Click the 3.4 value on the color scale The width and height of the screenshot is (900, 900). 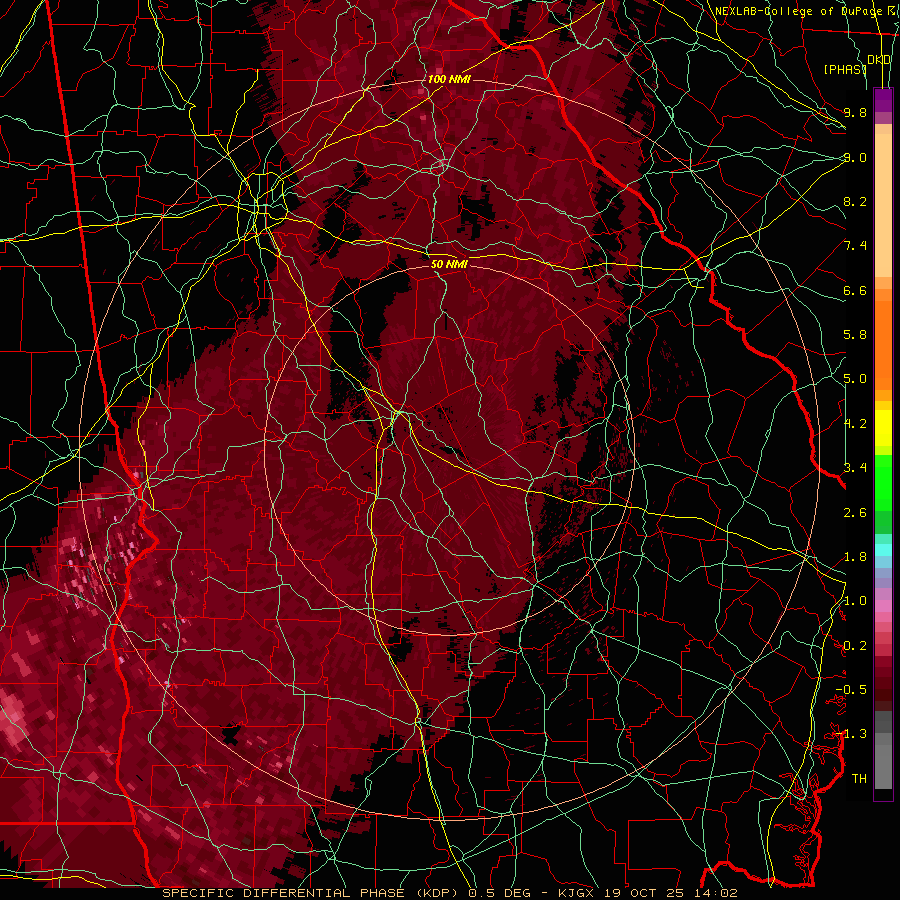click(855, 468)
